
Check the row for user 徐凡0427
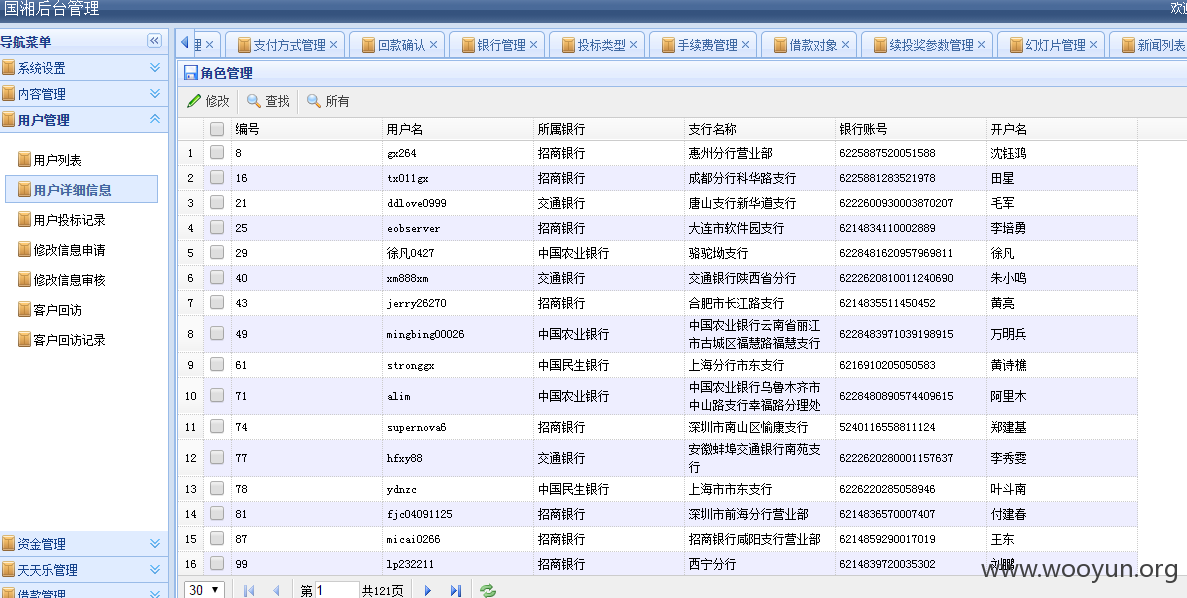(217, 252)
